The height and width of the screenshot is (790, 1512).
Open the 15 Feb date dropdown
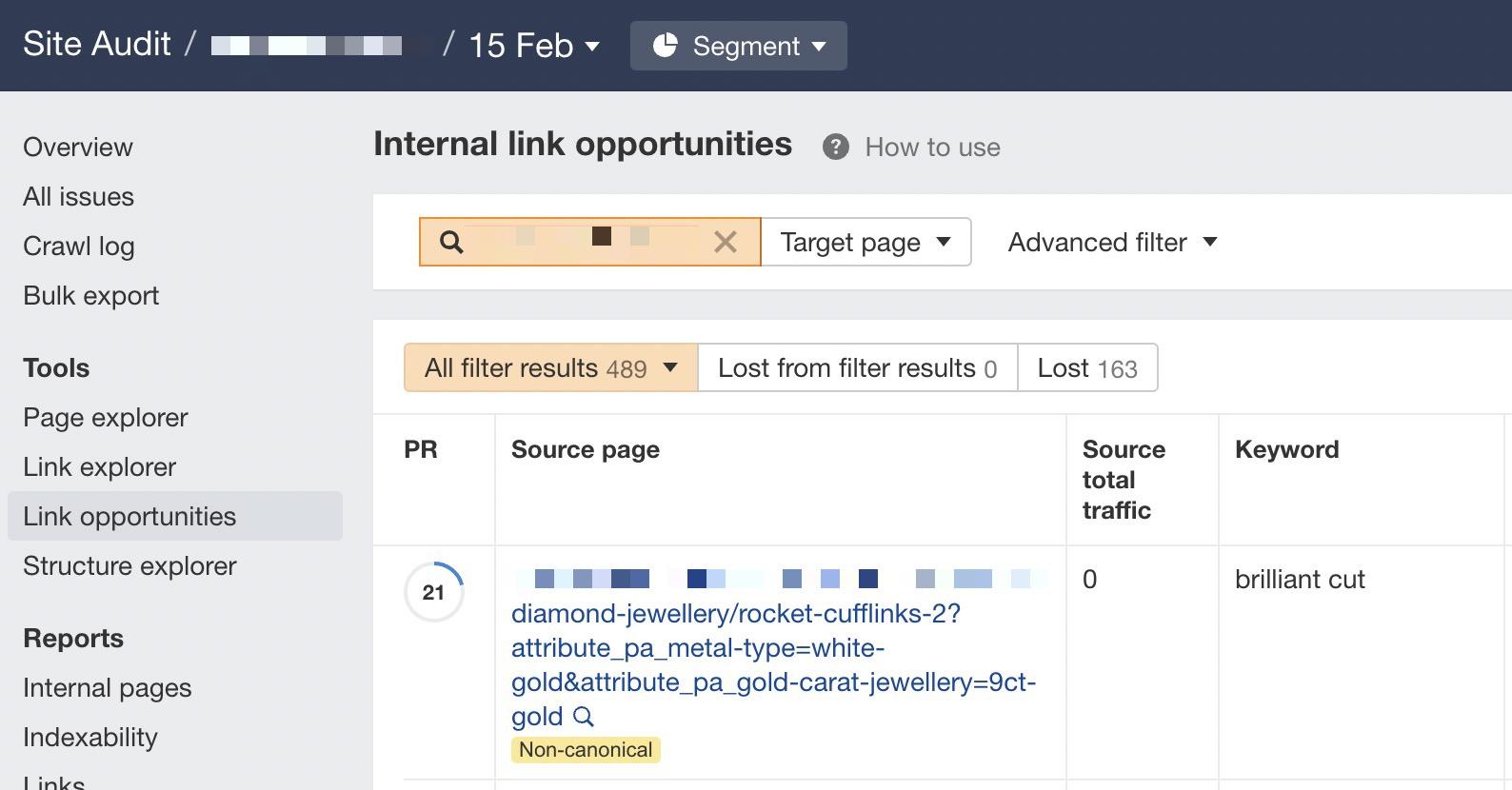[x=530, y=45]
